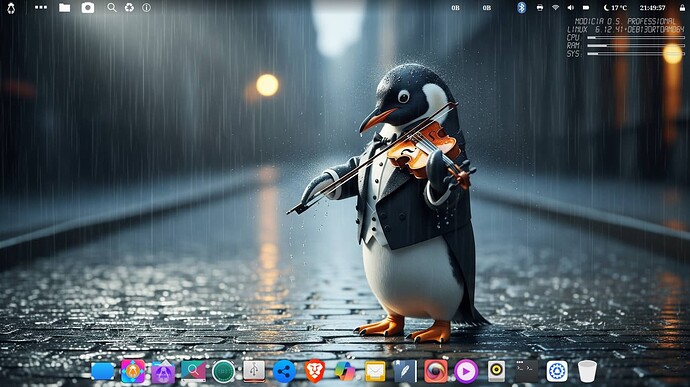Screen dimensions: 690x387
Task: Open the 17 °C weather applet
Action: click(x=615, y=7)
